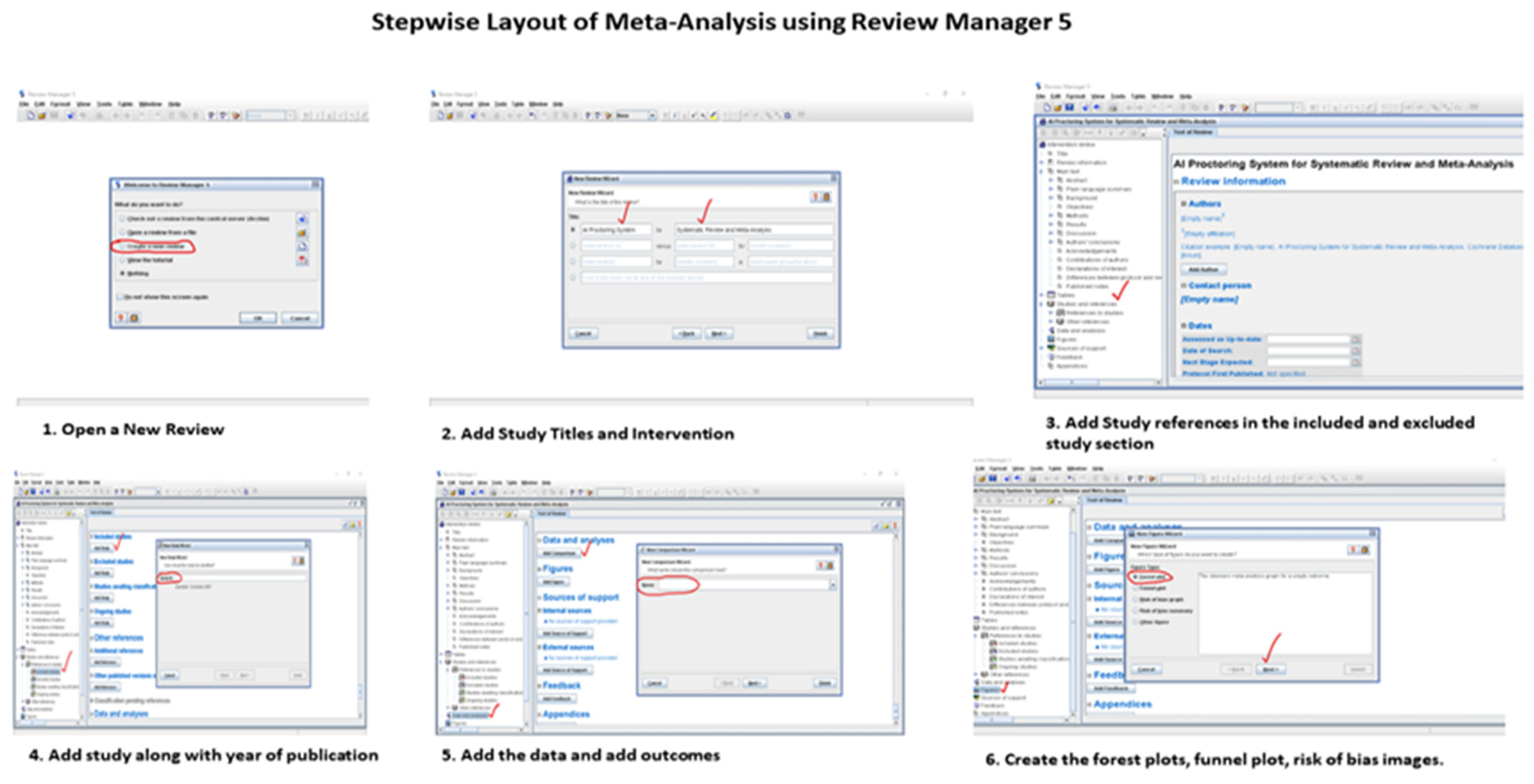Switch to 'Text of Review' tab in step 3
Viewport: 1534px width, 784px height.
pos(1193,132)
